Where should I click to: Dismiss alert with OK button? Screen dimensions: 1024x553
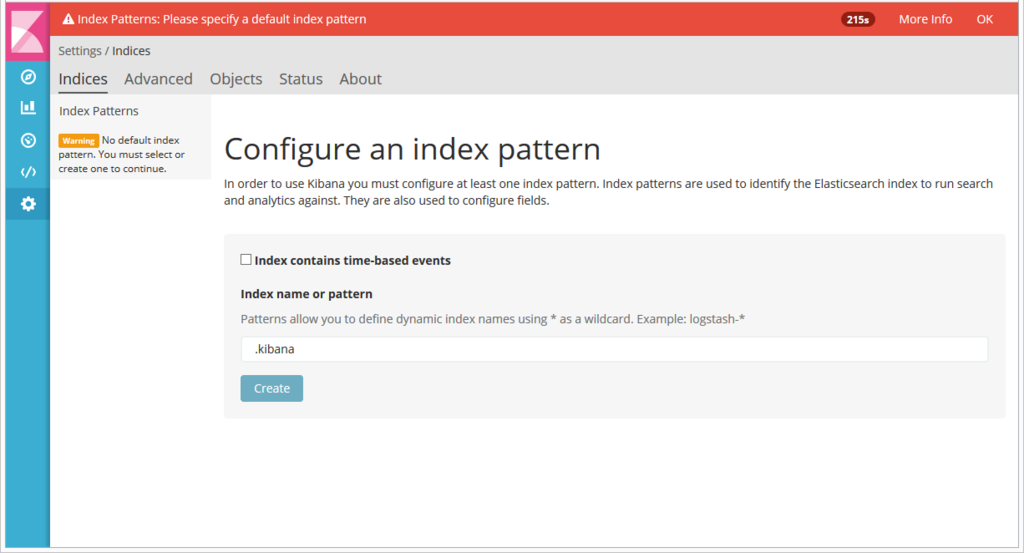click(x=985, y=19)
